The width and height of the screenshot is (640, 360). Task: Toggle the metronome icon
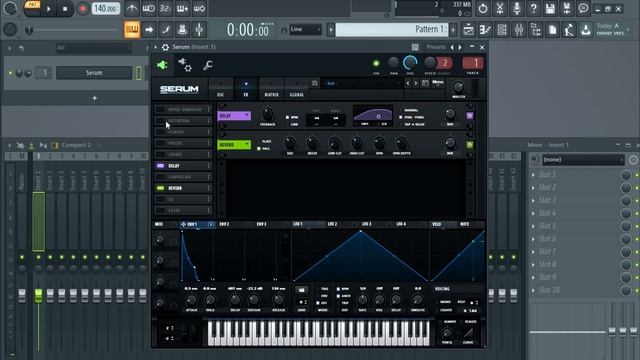(x=131, y=9)
